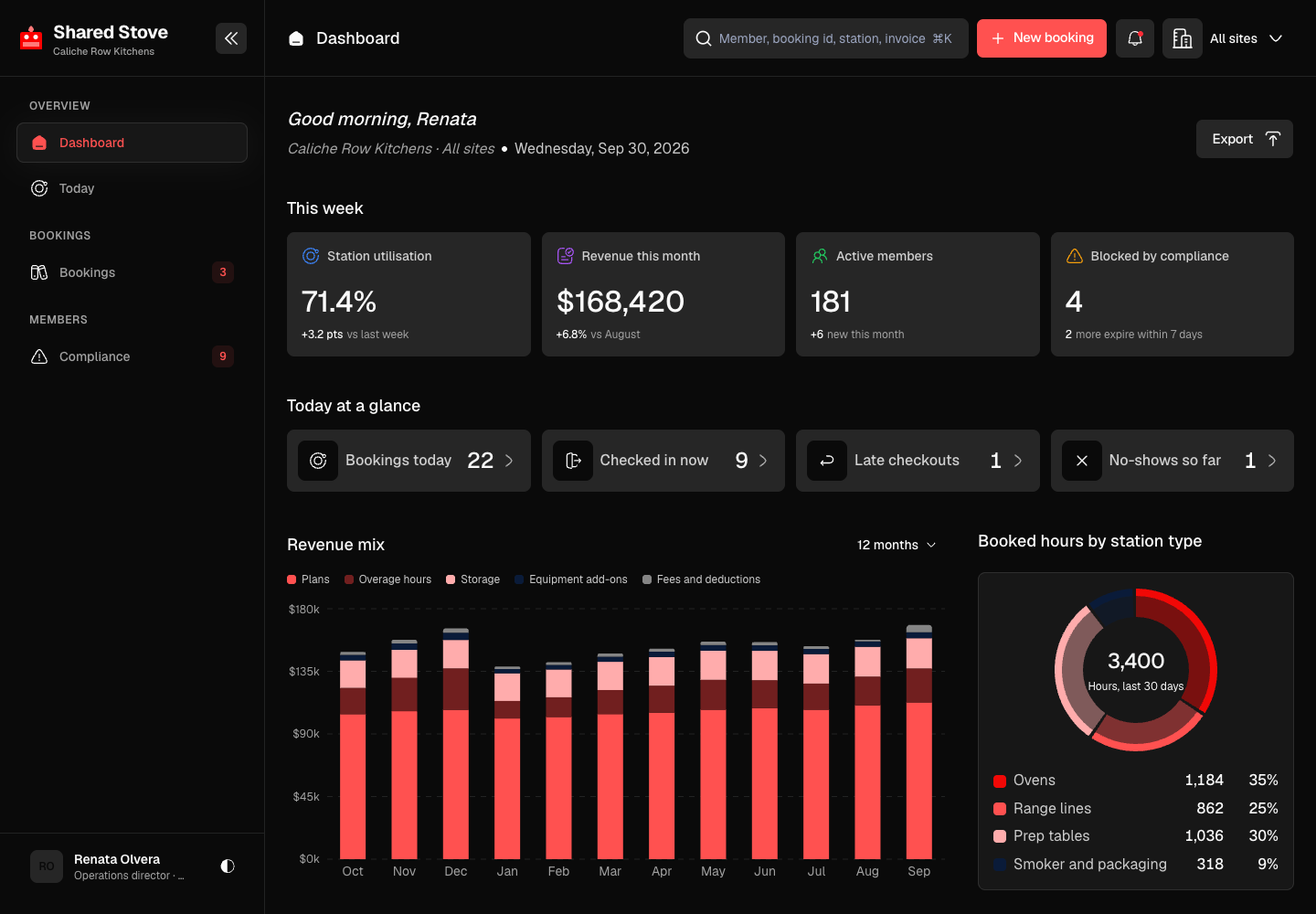This screenshot has height=914, width=1316.
Task: Click the Prep tables row label
Action: [1052, 836]
